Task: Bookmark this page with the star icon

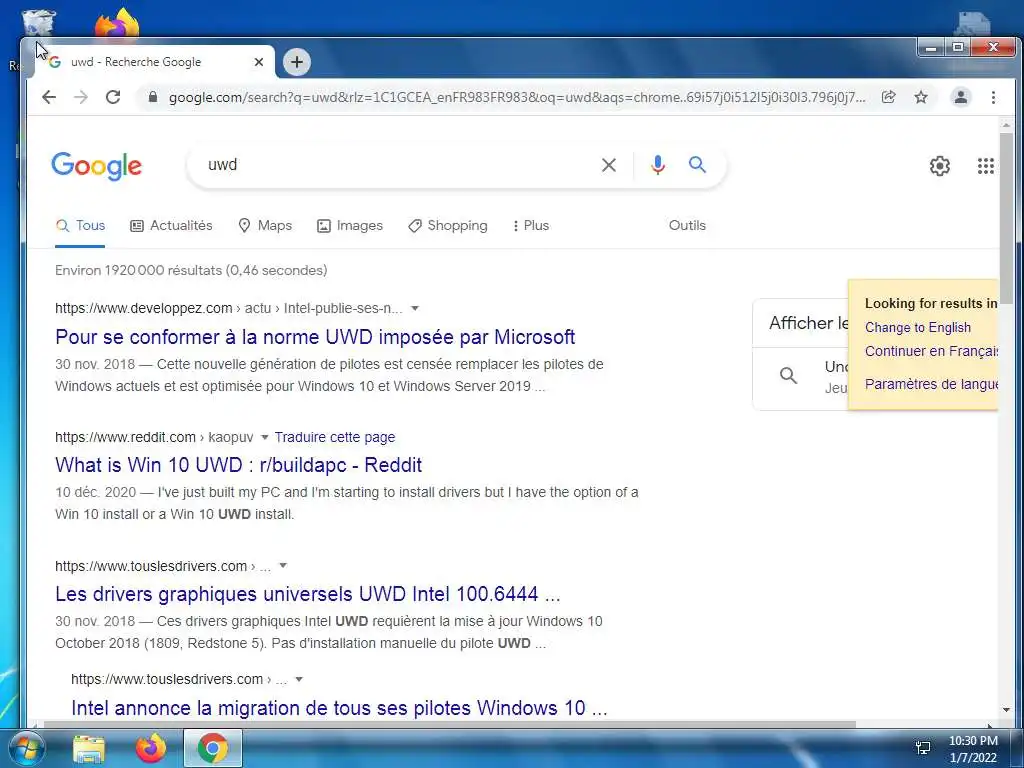Action: (921, 97)
